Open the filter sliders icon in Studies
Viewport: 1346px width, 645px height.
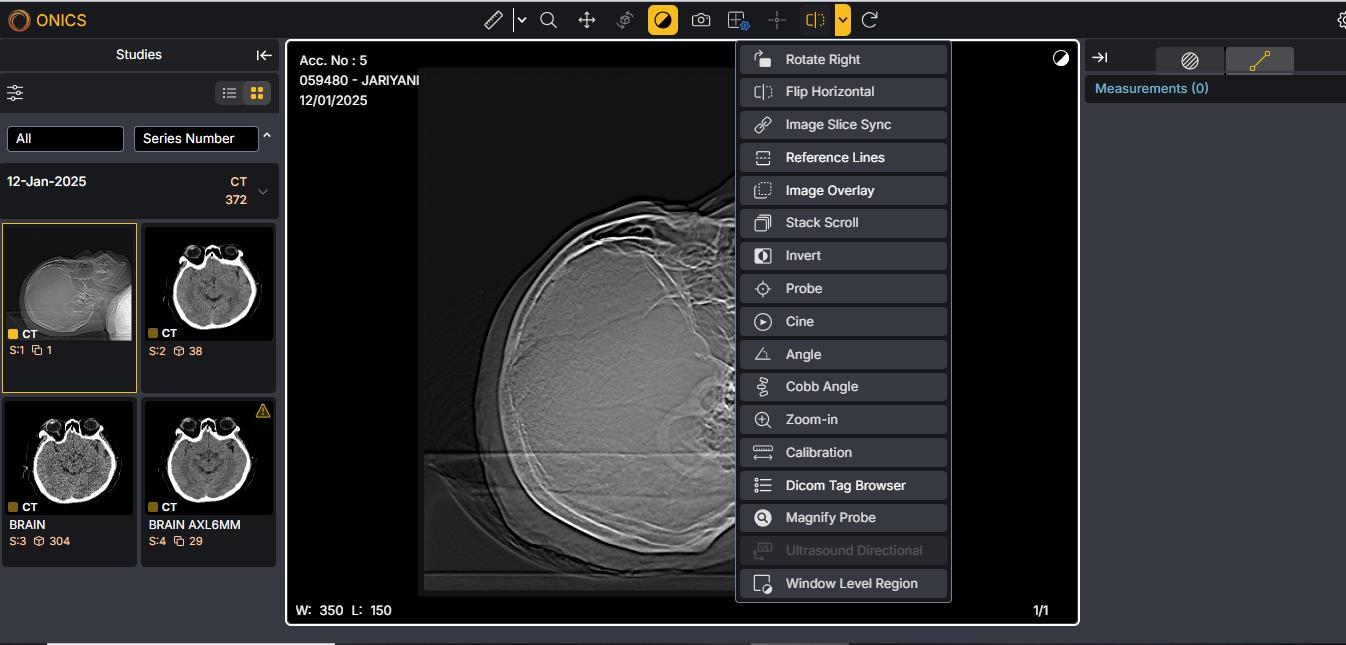pos(15,93)
